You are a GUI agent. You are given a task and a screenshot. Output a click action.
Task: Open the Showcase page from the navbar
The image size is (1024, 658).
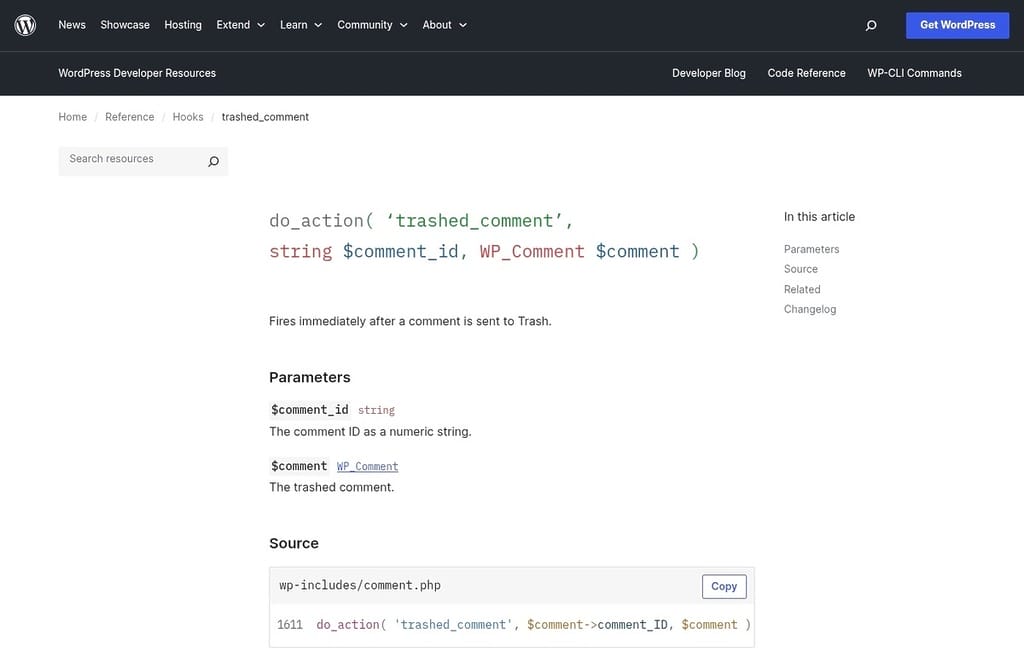tap(124, 24)
